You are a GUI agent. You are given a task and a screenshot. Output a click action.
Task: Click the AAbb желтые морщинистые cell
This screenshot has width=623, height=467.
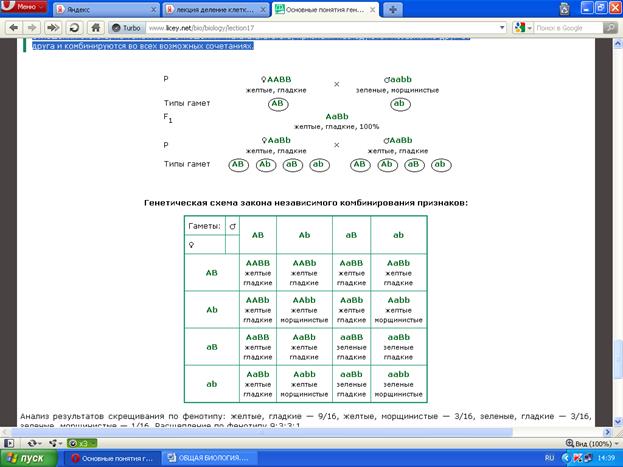click(x=304, y=310)
